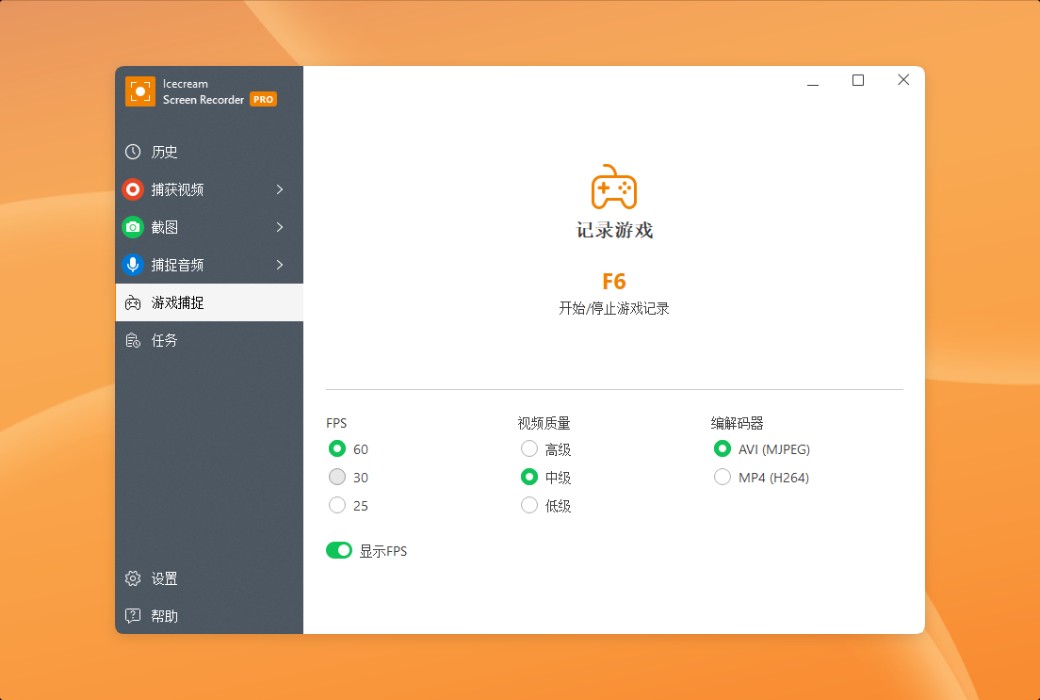Select MP4 (H264) encoder
The height and width of the screenshot is (700, 1040).
pos(722,477)
